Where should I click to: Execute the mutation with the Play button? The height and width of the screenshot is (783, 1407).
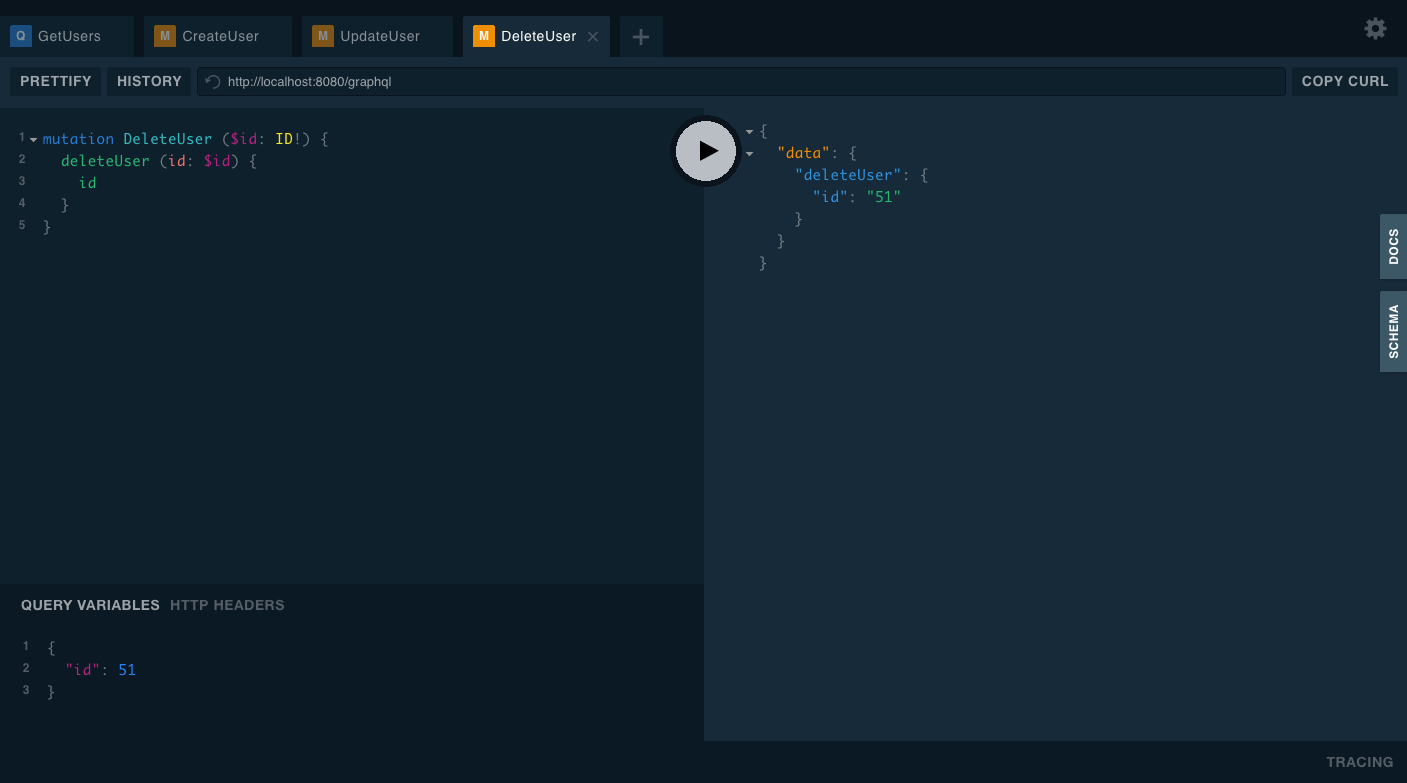pyautogui.click(x=705, y=150)
